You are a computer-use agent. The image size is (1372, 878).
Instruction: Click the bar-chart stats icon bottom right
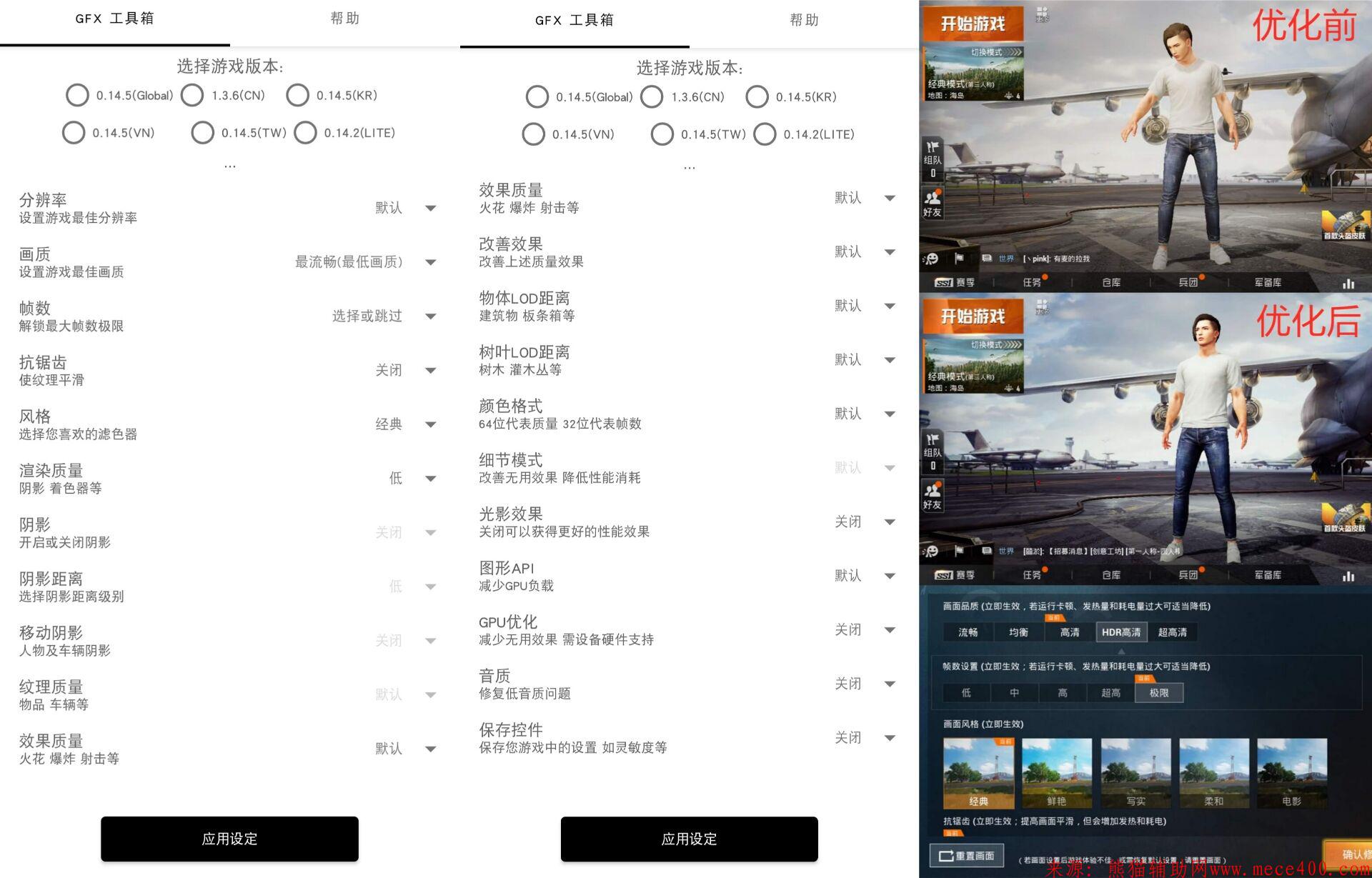point(1349,284)
